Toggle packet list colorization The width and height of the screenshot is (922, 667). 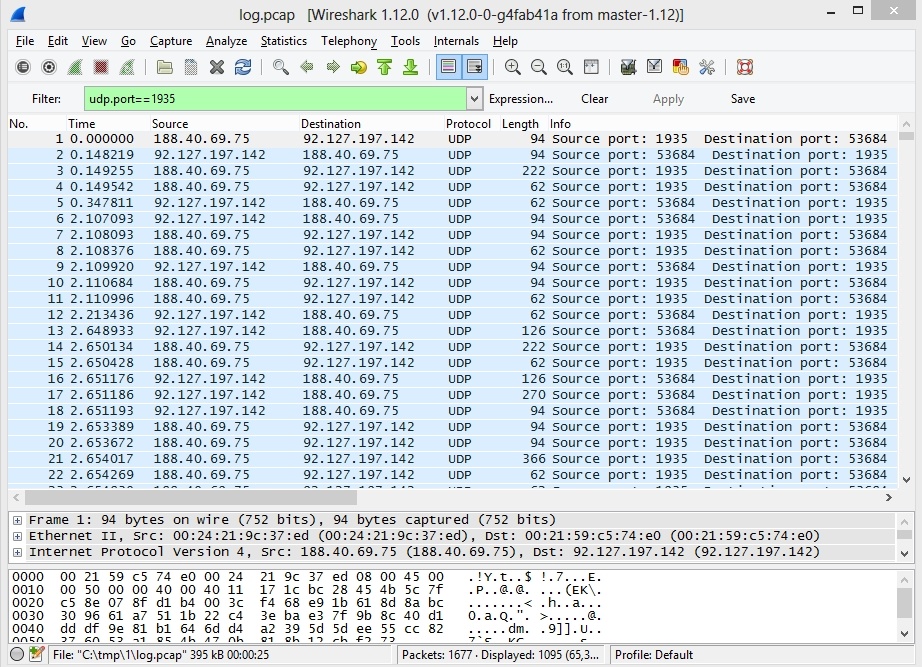[449, 67]
